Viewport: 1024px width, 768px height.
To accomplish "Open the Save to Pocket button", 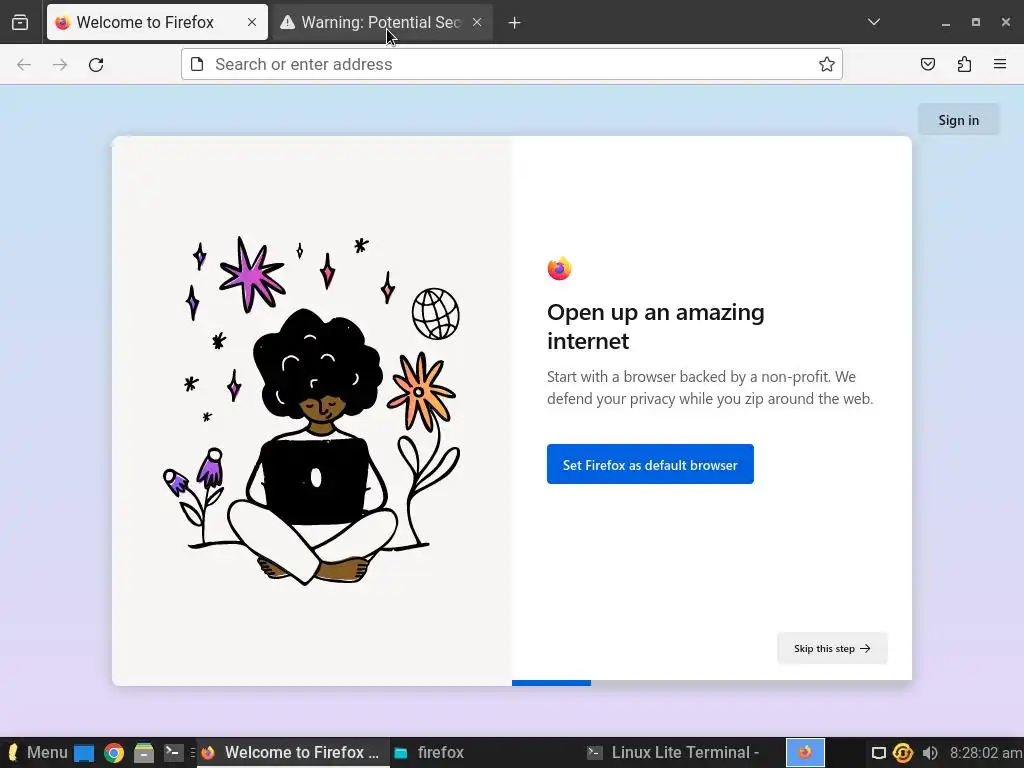I will 928,64.
